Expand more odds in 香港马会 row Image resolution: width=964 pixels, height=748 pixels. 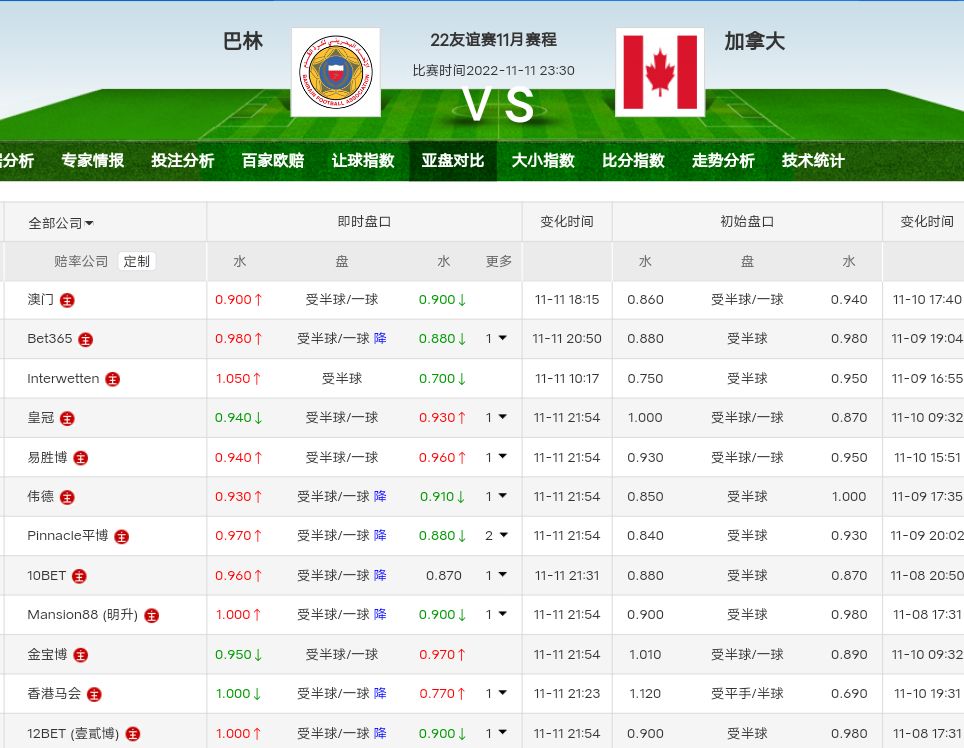(496, 693)
